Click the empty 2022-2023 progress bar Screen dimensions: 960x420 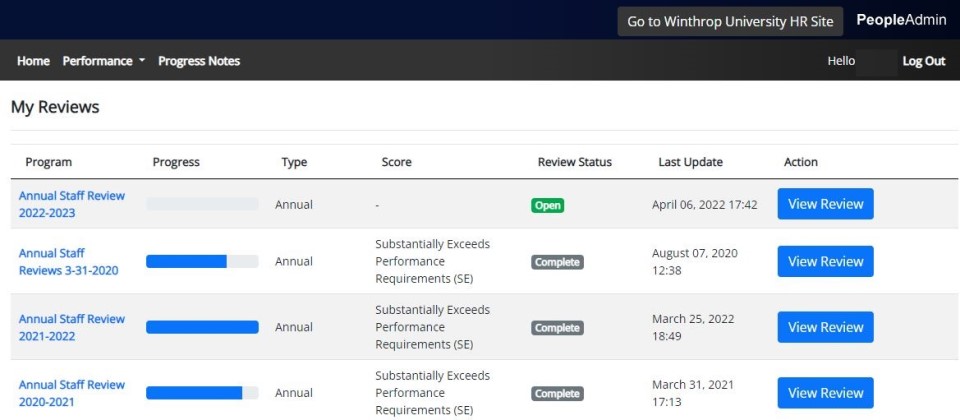point(202,204)
